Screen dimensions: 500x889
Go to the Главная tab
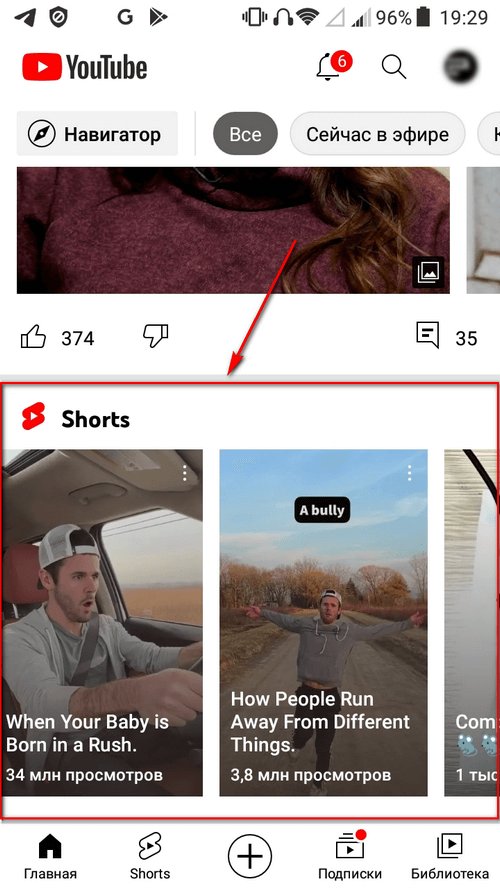[50, 856]
